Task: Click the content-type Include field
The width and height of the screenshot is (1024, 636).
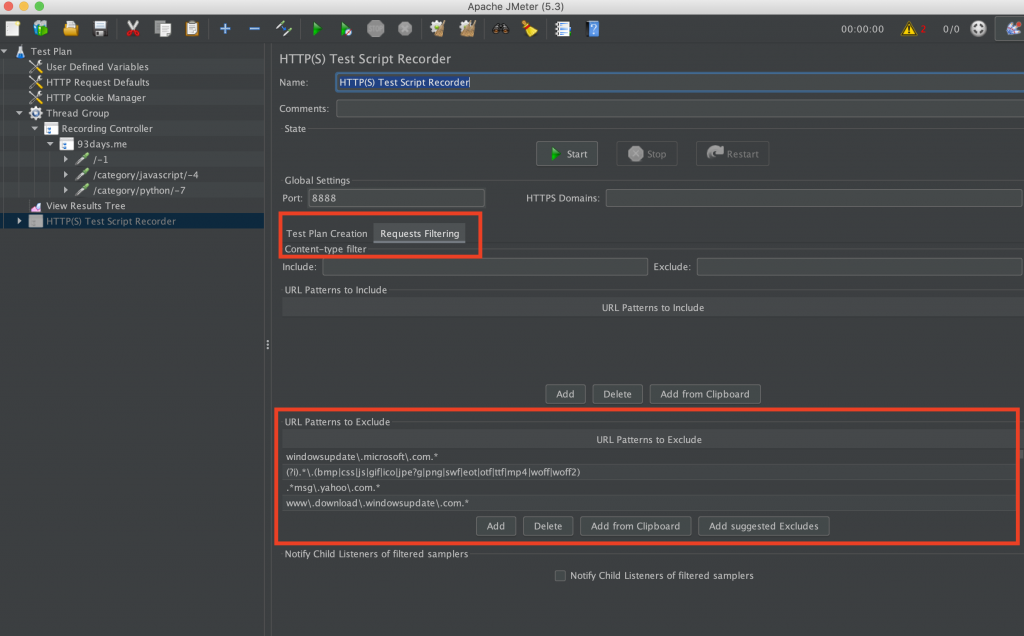Action: click(x=485, y=266)
